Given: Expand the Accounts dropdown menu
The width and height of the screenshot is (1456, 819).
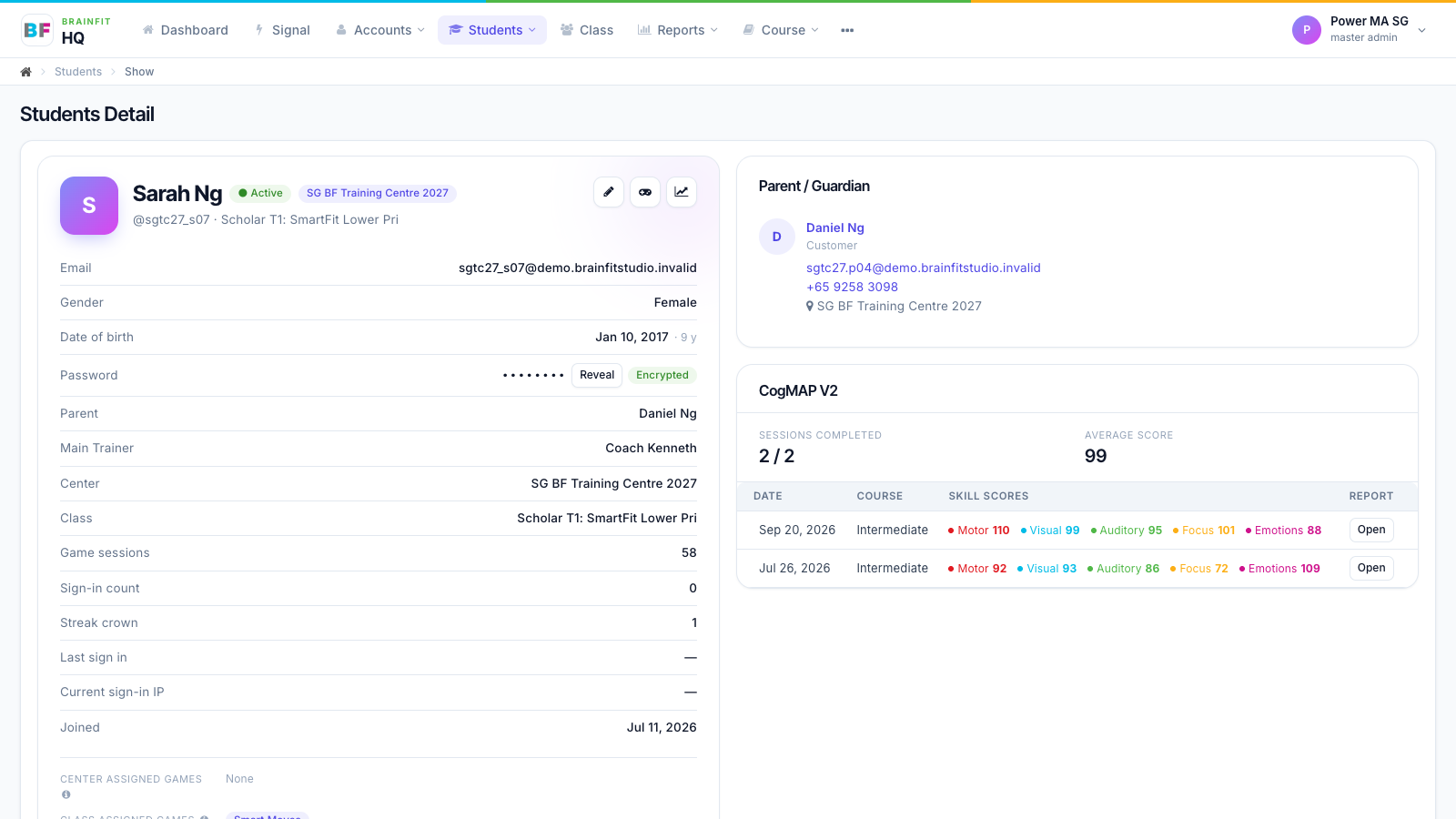Looking at the screenshot, I should tap(380, 30).
